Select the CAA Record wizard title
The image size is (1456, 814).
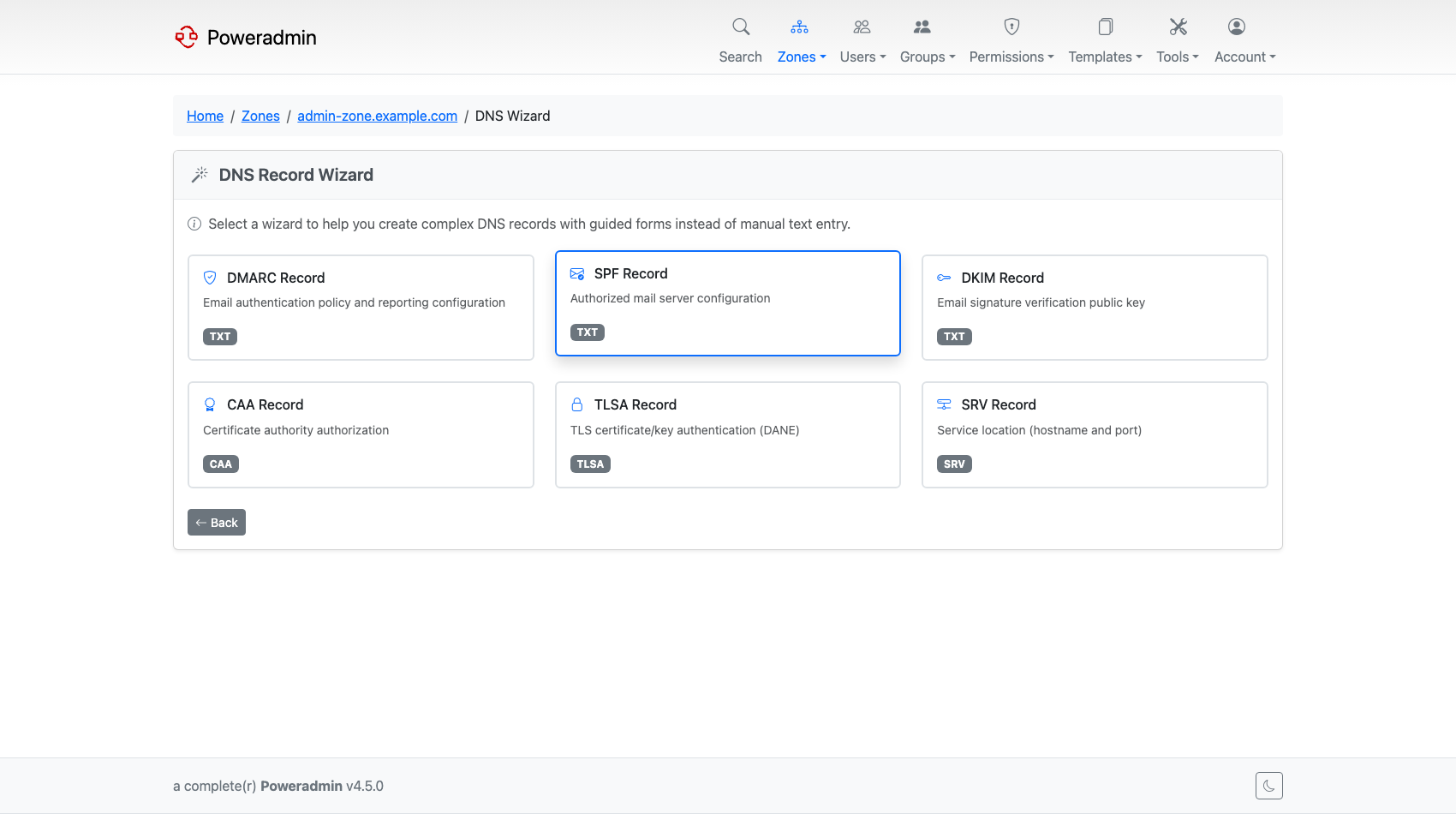[x=265, y=404]
